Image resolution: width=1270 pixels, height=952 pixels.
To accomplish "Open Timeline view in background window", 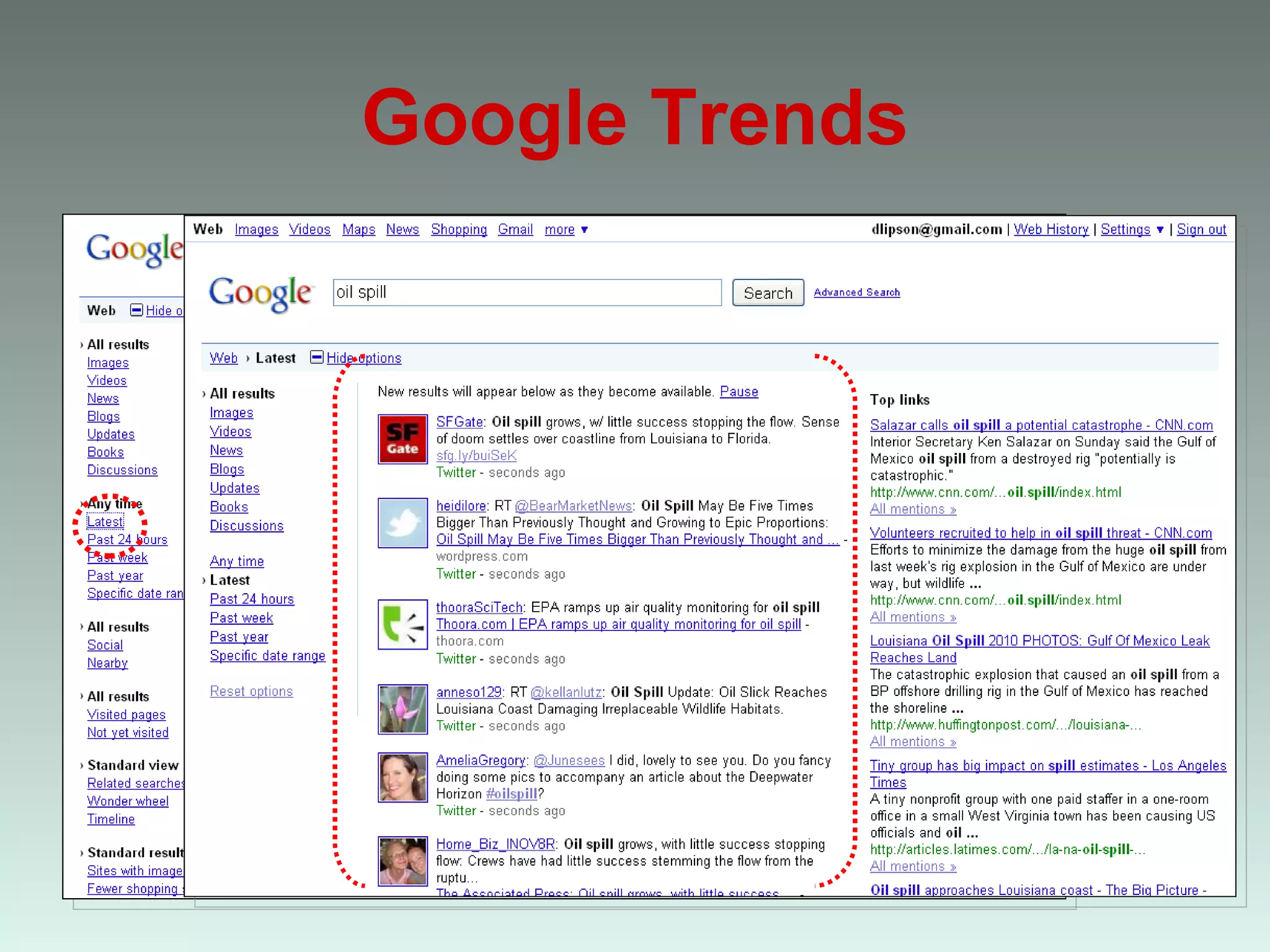I will tap(110, 819).
